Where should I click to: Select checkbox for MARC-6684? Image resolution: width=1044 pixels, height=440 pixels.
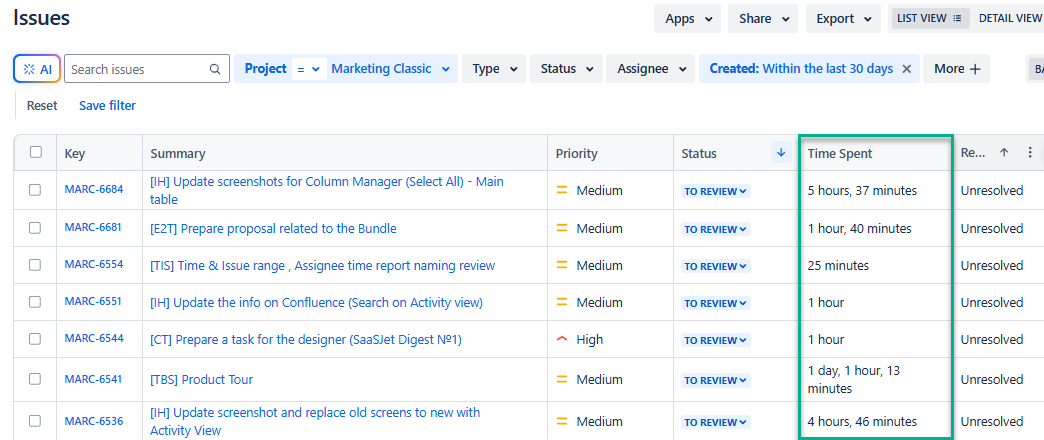point(35,190)
